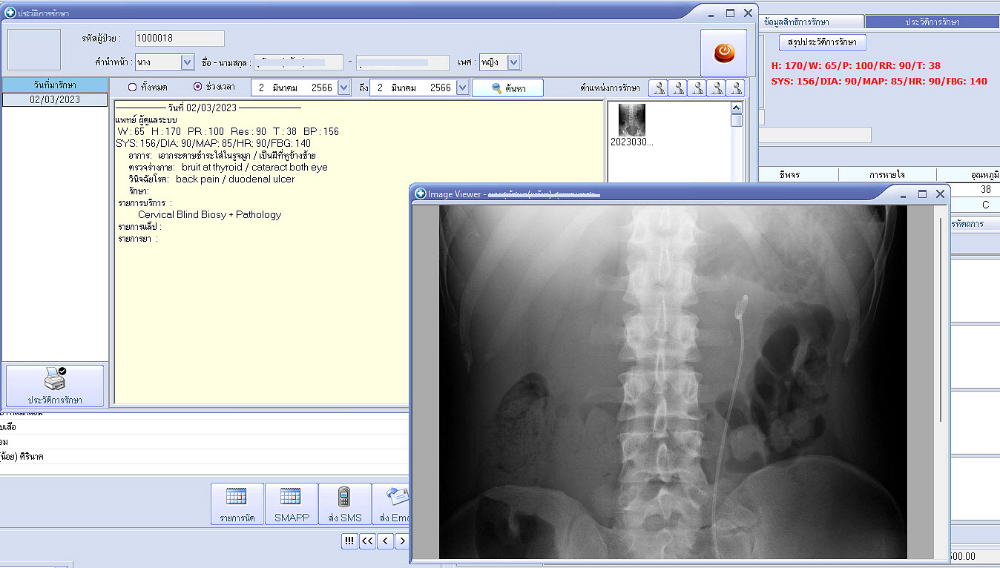The width and height of the screenshot is (1000, 568).
Task: Click the patient first name field
Action: coord(298,62)
